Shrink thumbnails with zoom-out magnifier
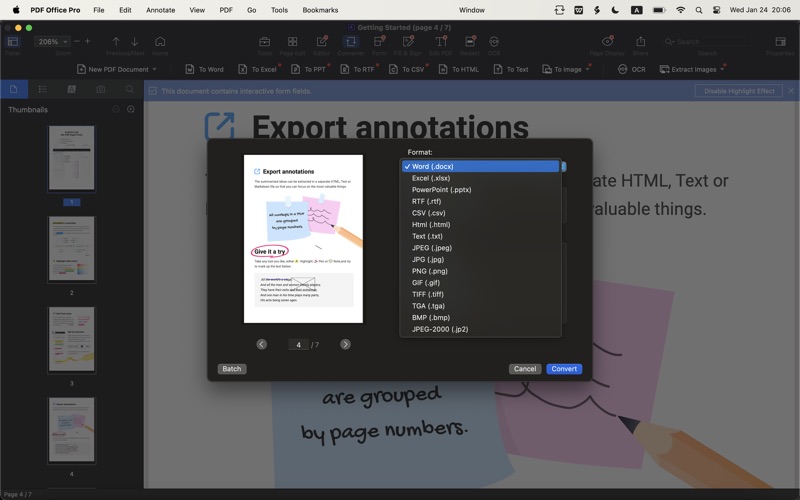The height and width of the screenshot is (500, 800). [x=116, y=109]
